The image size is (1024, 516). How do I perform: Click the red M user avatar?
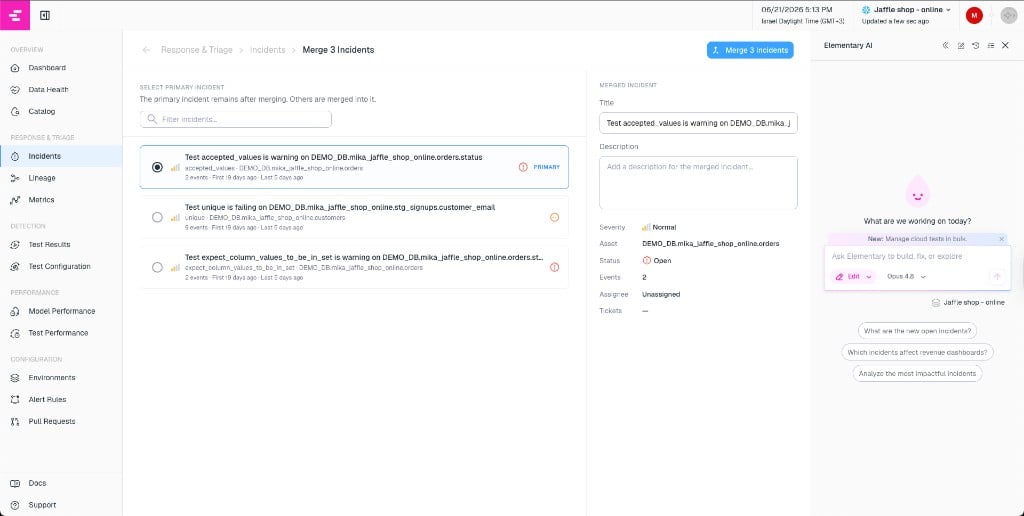tap(974, 16)
